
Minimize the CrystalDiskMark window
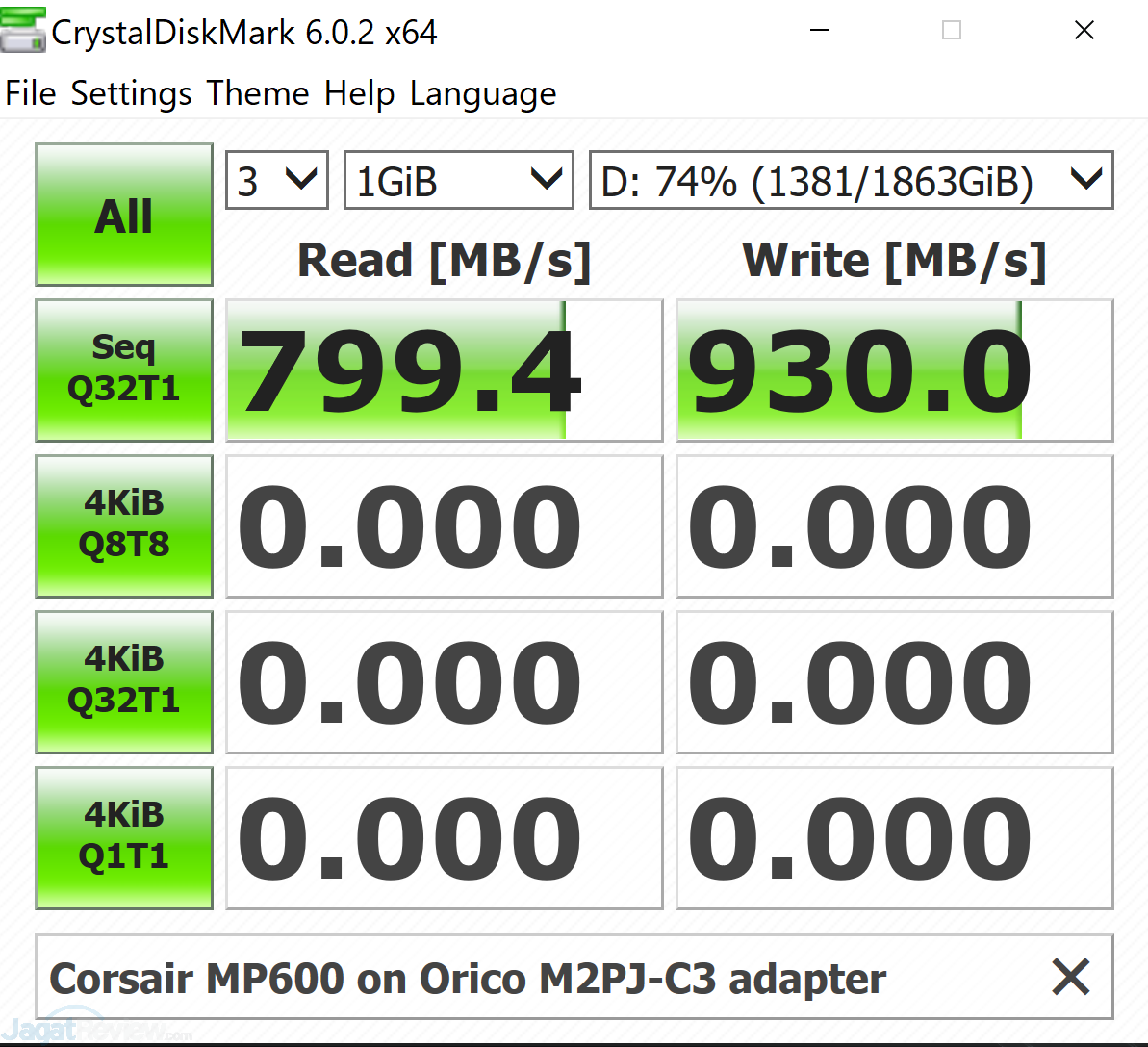pos(820,31)
